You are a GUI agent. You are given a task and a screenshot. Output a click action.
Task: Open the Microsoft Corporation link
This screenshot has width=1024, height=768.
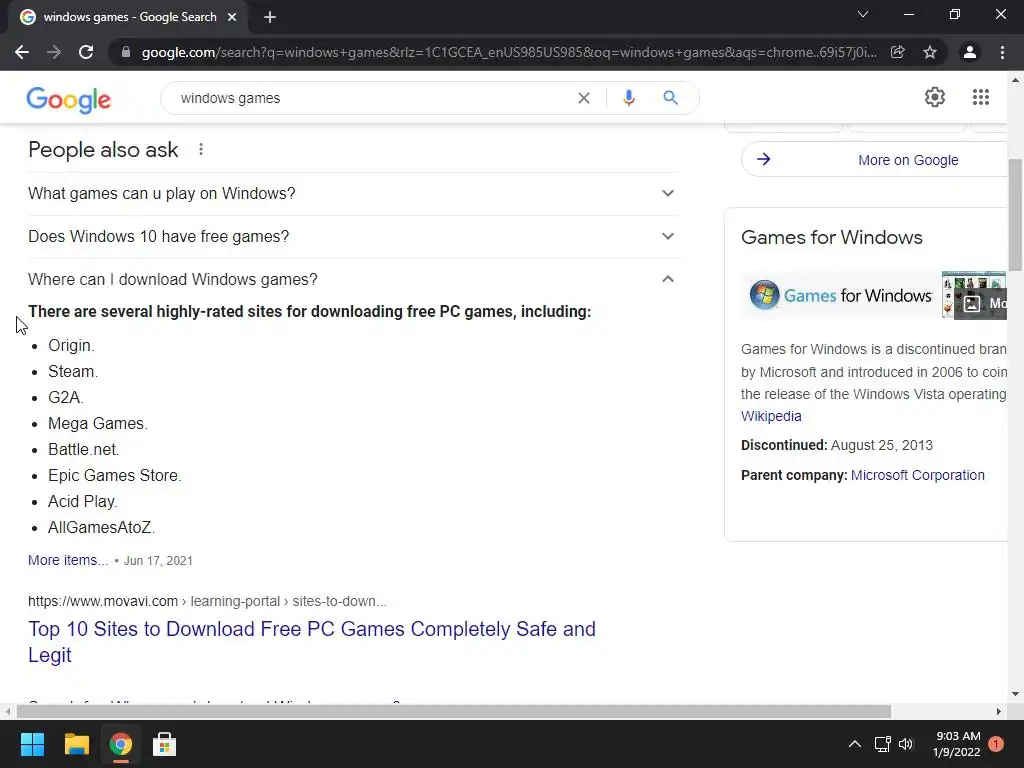point(918,475)
